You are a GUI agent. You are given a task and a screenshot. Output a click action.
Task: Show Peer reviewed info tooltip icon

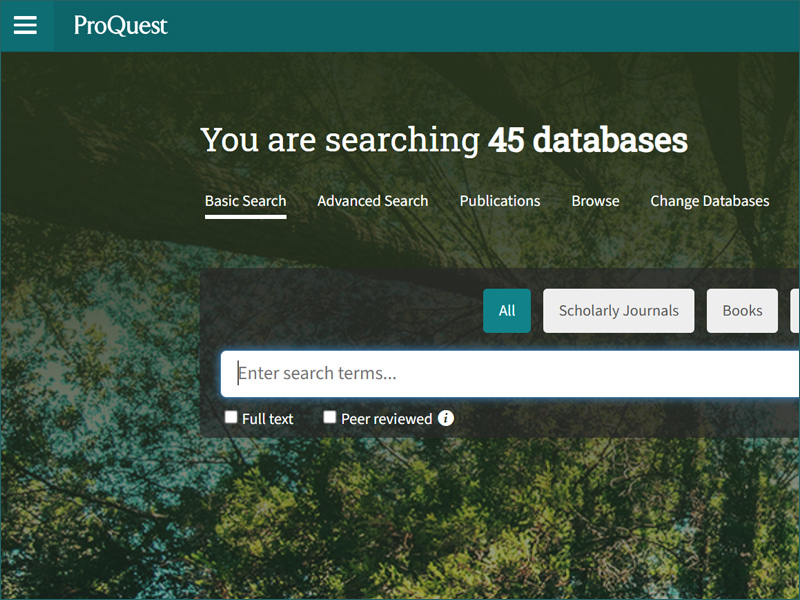(446, 418)
